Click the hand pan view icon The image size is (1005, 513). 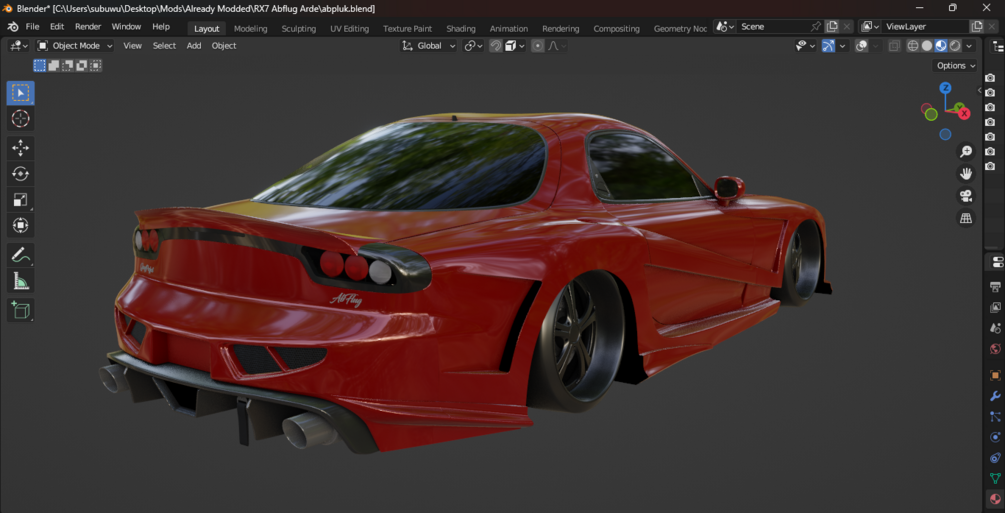click(965, 173)
